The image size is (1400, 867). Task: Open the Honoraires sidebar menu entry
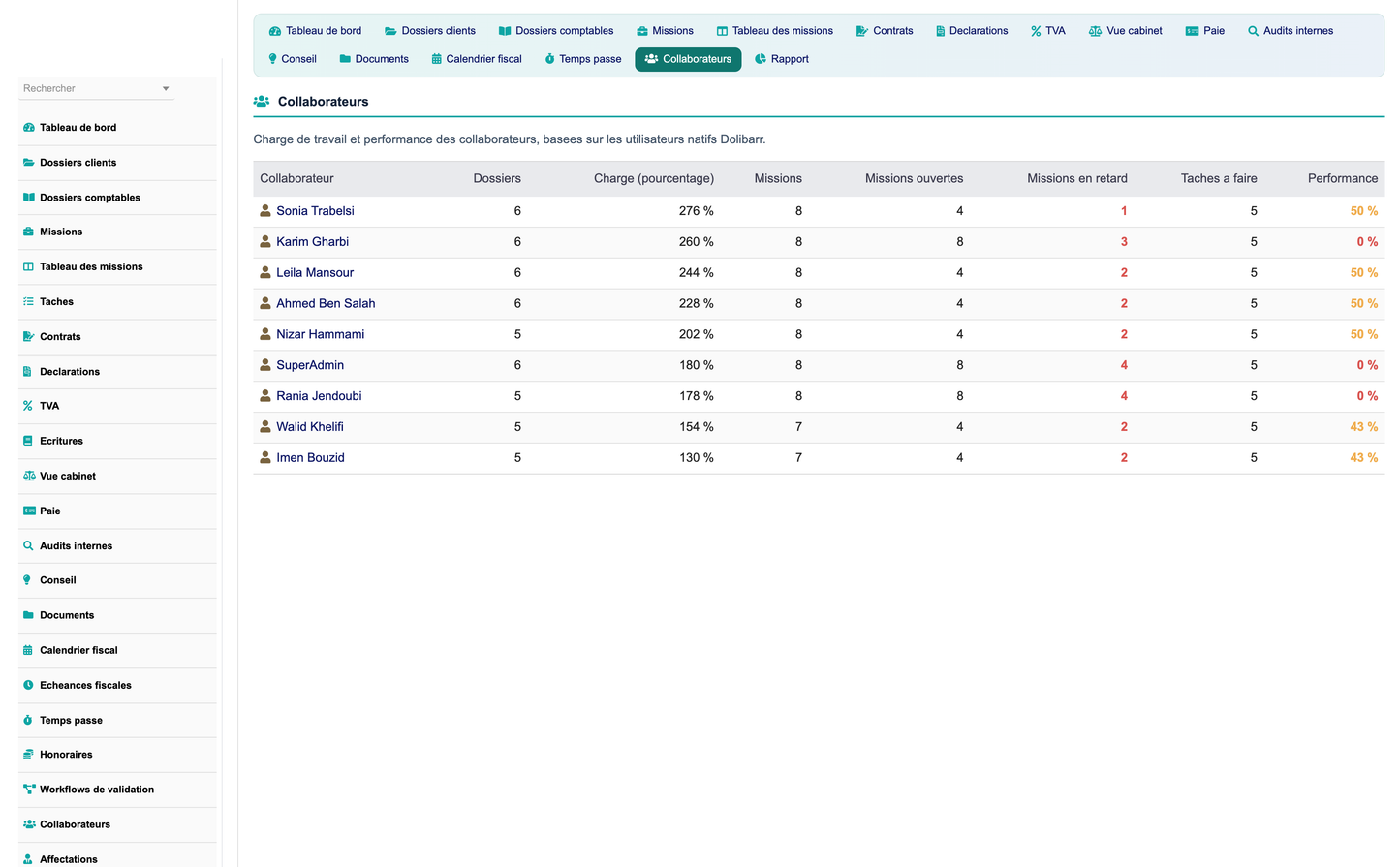(x=66, y=755)
